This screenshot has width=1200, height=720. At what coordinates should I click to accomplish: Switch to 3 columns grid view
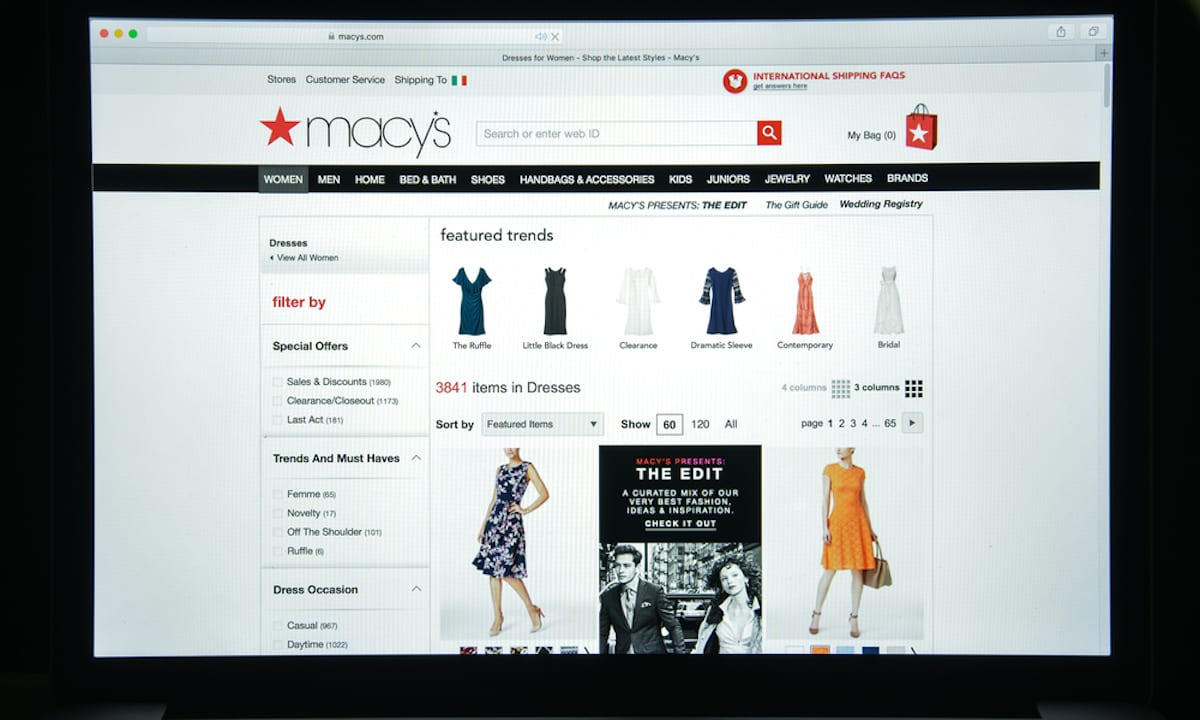tap(913, 388)
